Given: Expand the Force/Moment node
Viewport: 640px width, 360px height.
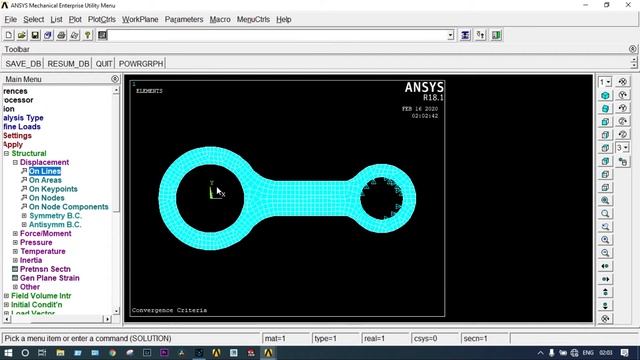Looking at the screenshot, I should coord(15,233).
